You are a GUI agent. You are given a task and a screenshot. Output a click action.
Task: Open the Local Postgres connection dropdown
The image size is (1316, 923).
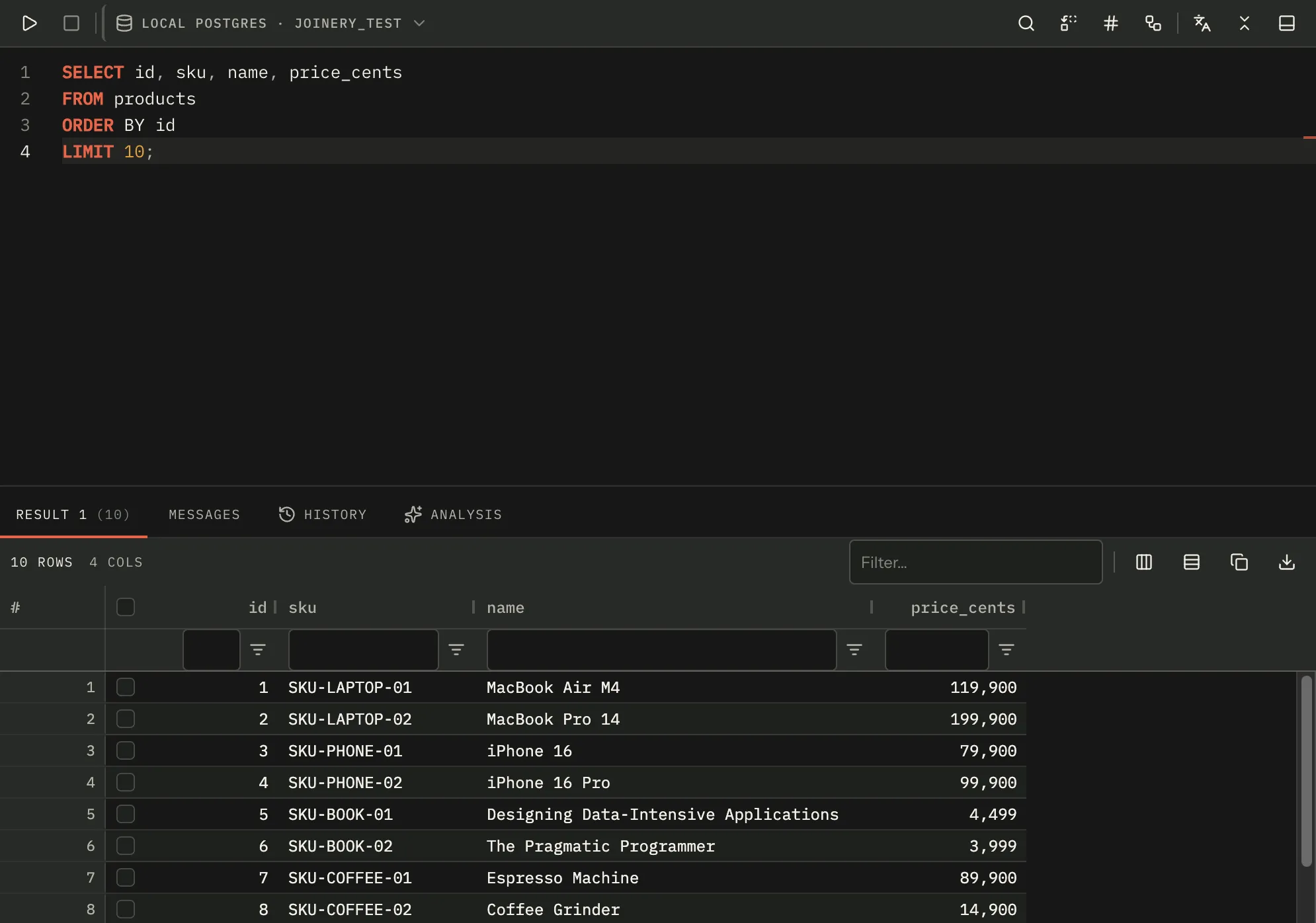point(270,23)
